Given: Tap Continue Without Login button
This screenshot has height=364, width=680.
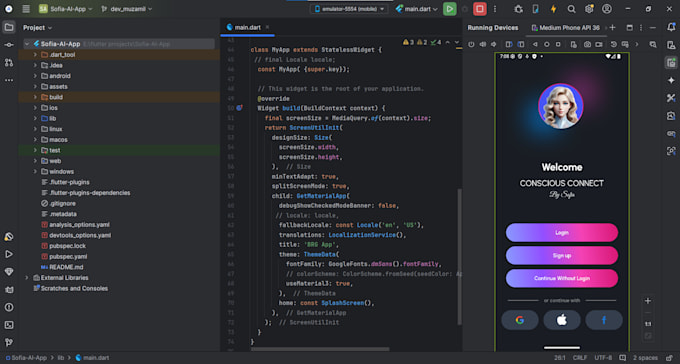Looking at the screenshot, I should (562, 278).
